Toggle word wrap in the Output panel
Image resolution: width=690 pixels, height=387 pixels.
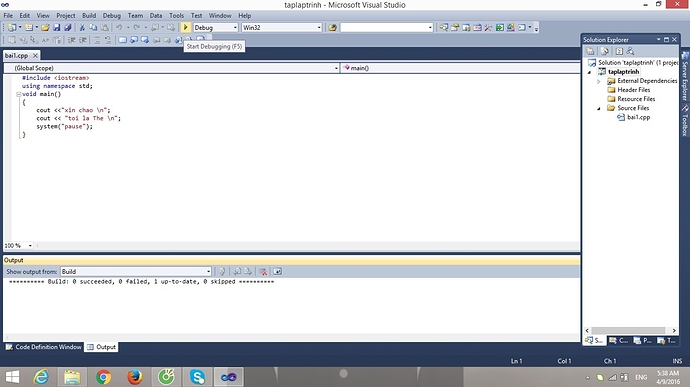point(277,272)
